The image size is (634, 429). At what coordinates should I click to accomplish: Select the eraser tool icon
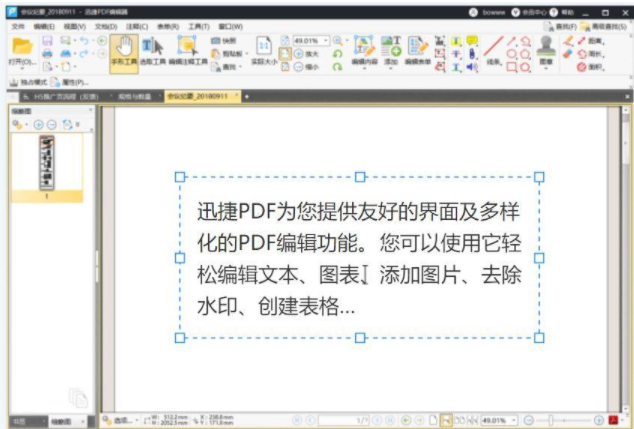(x=568, y=54)
